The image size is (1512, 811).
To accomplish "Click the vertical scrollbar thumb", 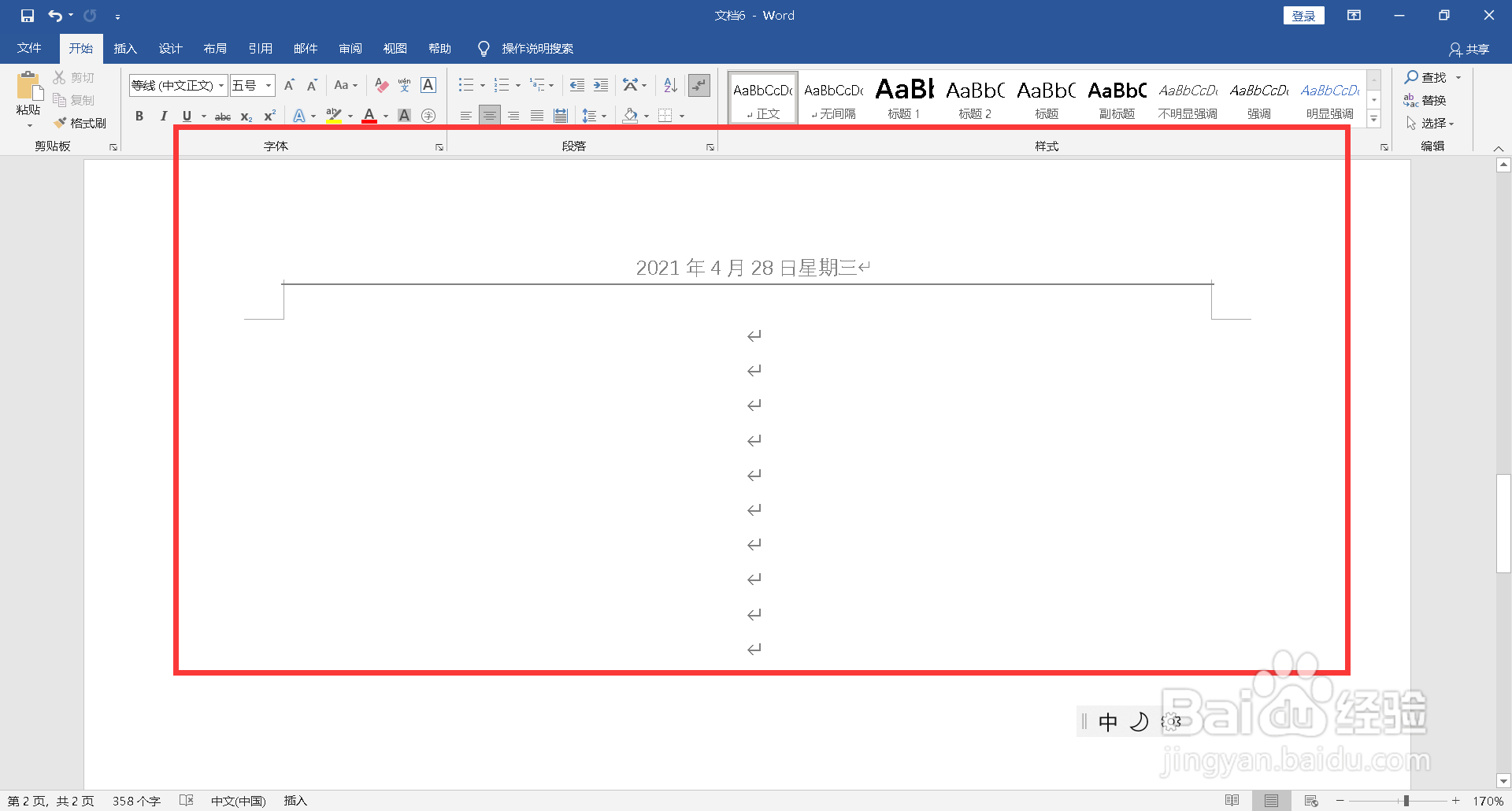I will (1503, 524).
